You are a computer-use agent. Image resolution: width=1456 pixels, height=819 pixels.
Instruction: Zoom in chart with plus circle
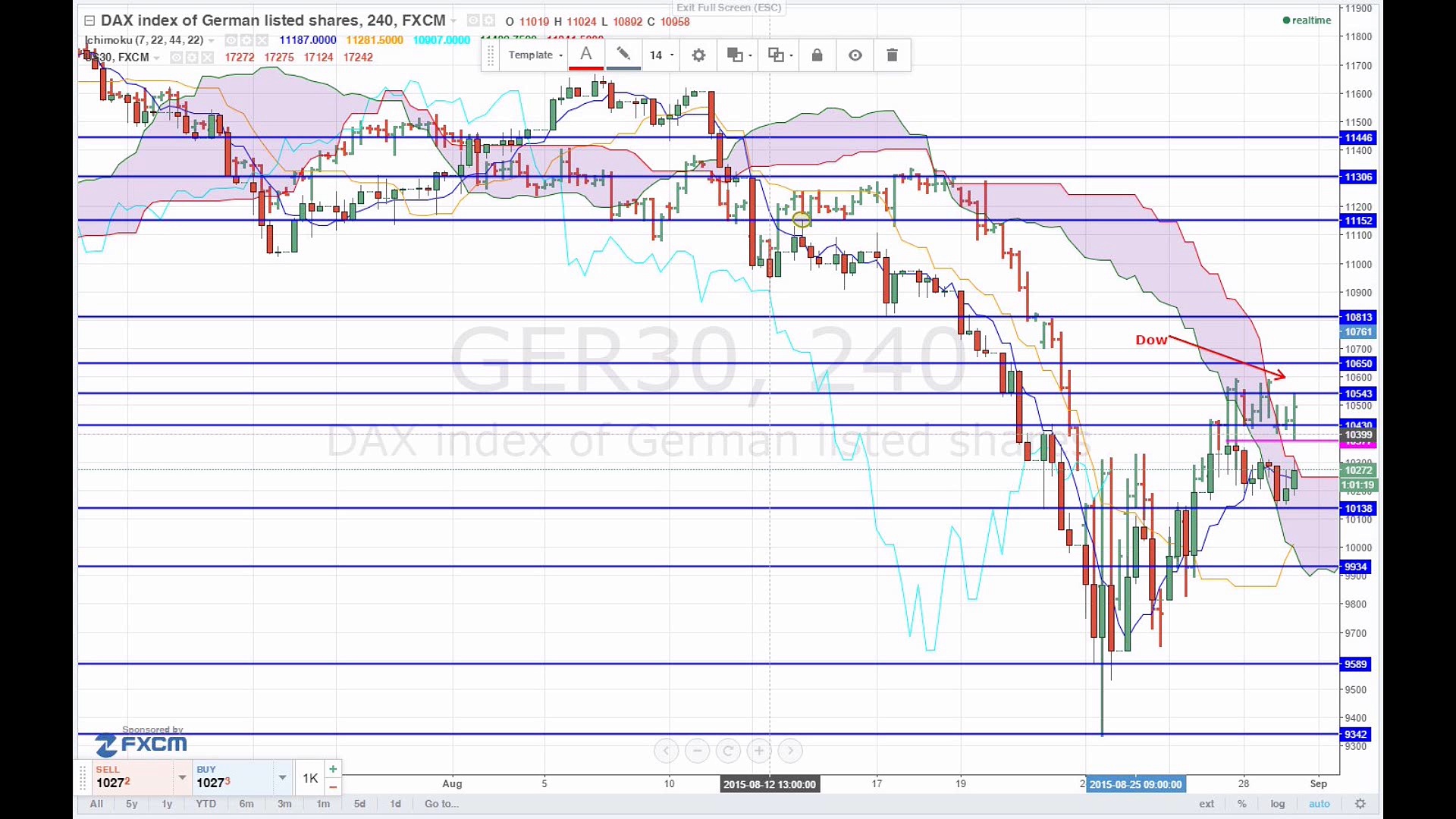758,751
